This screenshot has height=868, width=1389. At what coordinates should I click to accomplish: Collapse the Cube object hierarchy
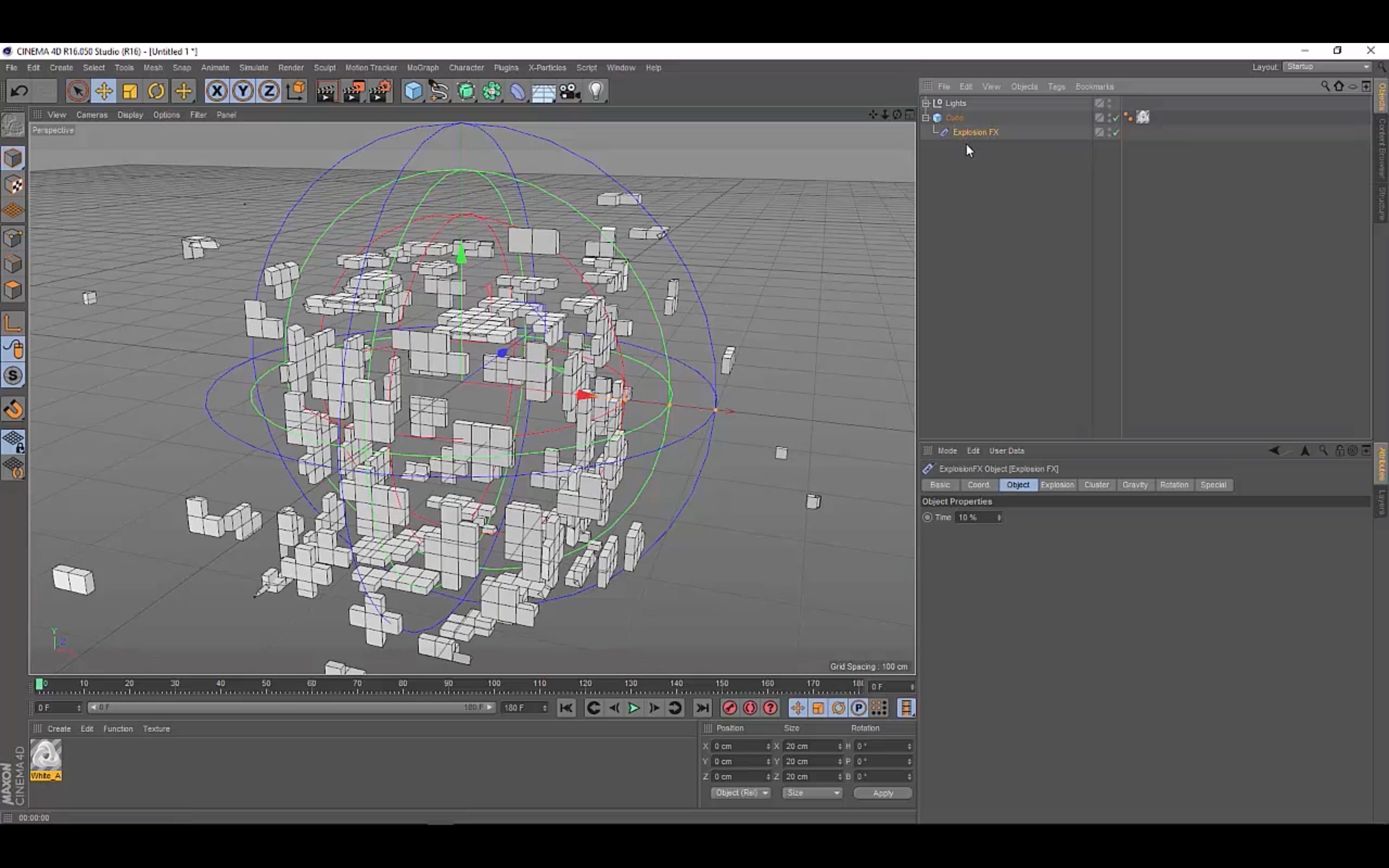[x=926, y=118]
